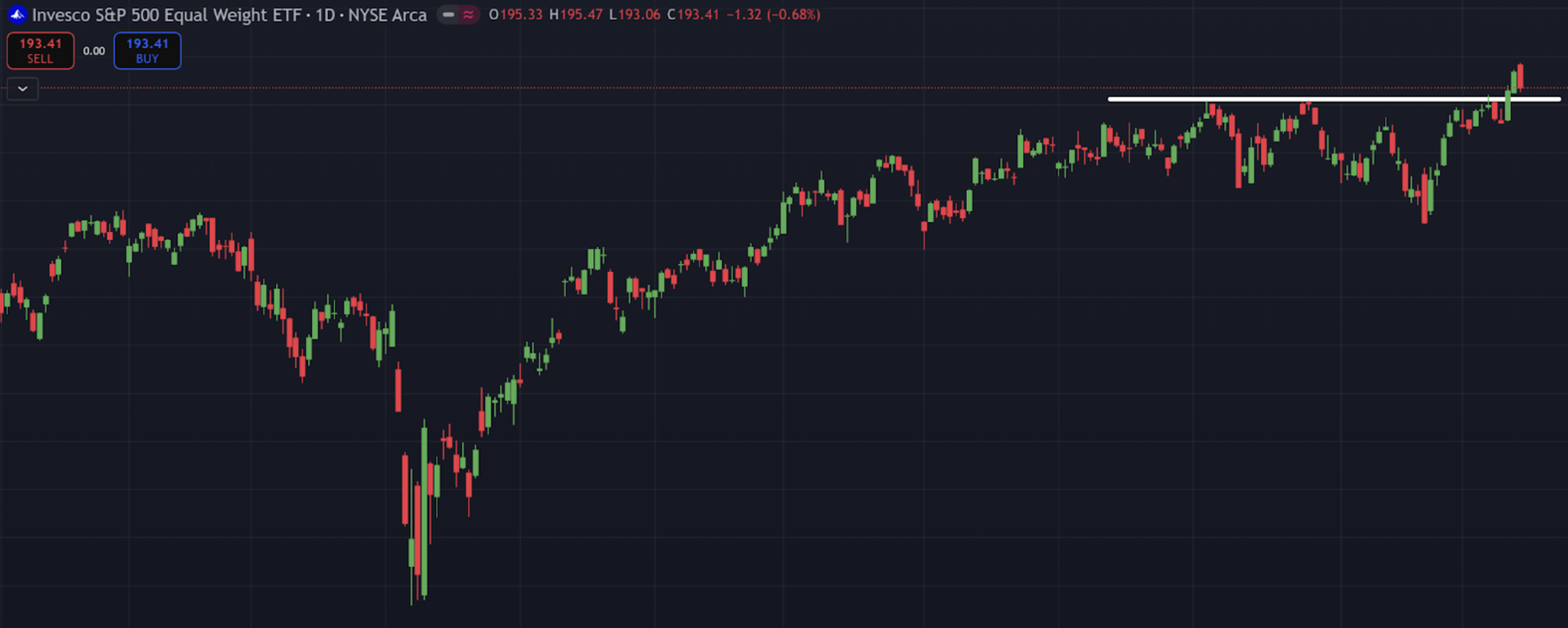Click the last red candle at far right
The image size is (1568, 628).
tap(1520, 75)
